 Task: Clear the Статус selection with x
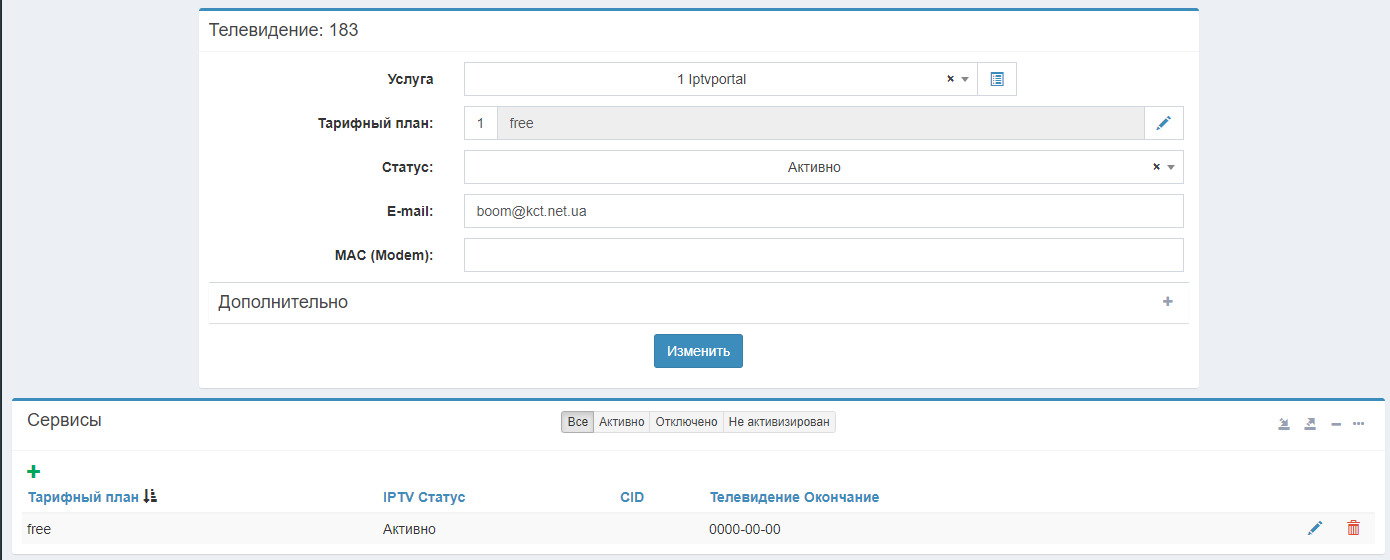pyautogui.click(x=1156, y=167)
